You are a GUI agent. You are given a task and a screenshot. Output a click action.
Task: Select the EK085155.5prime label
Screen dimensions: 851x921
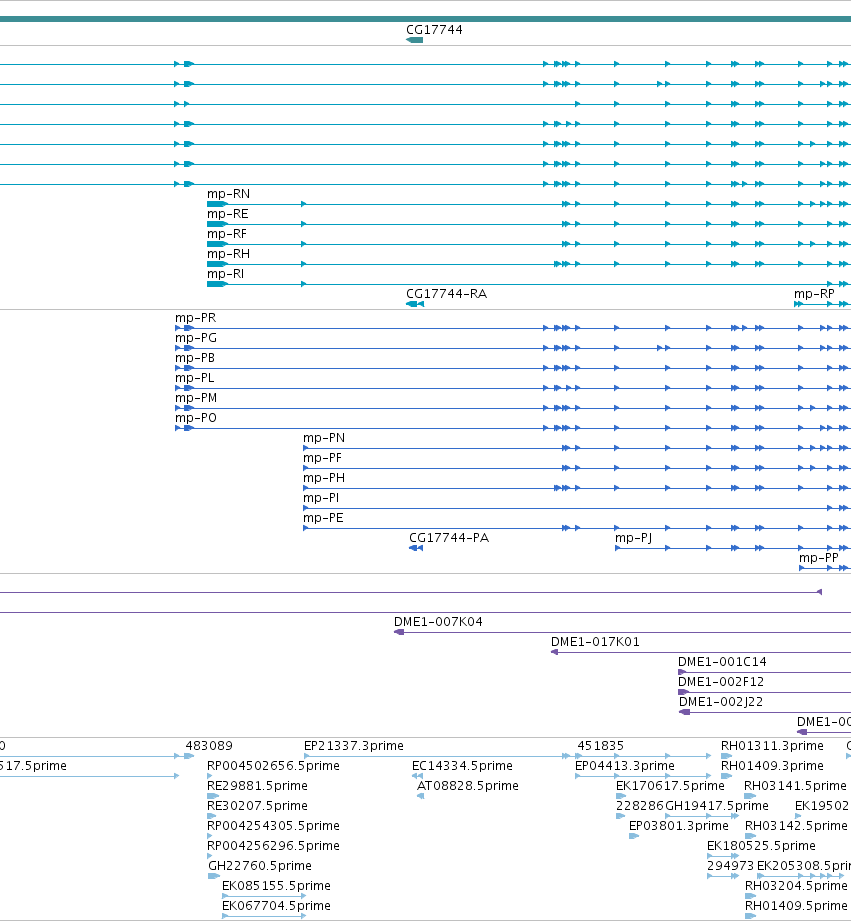[x=276, y=885]
